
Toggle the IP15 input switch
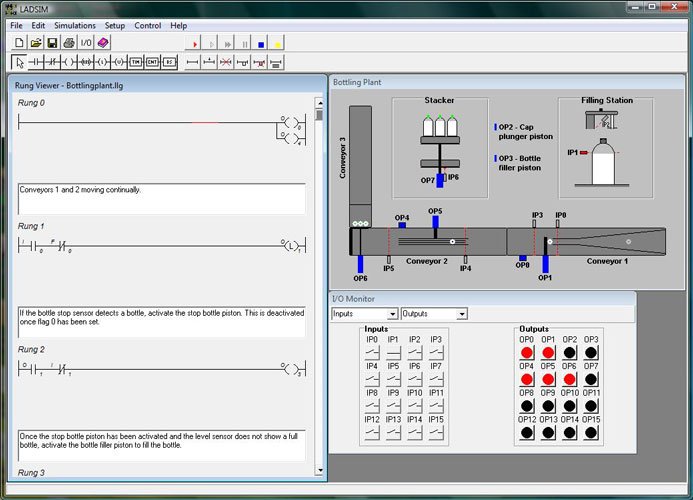pyautogui.click(x=436, y=433)
